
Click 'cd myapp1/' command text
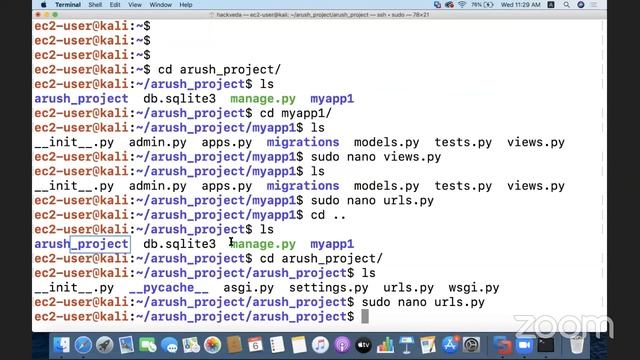[x=296, y=113]
